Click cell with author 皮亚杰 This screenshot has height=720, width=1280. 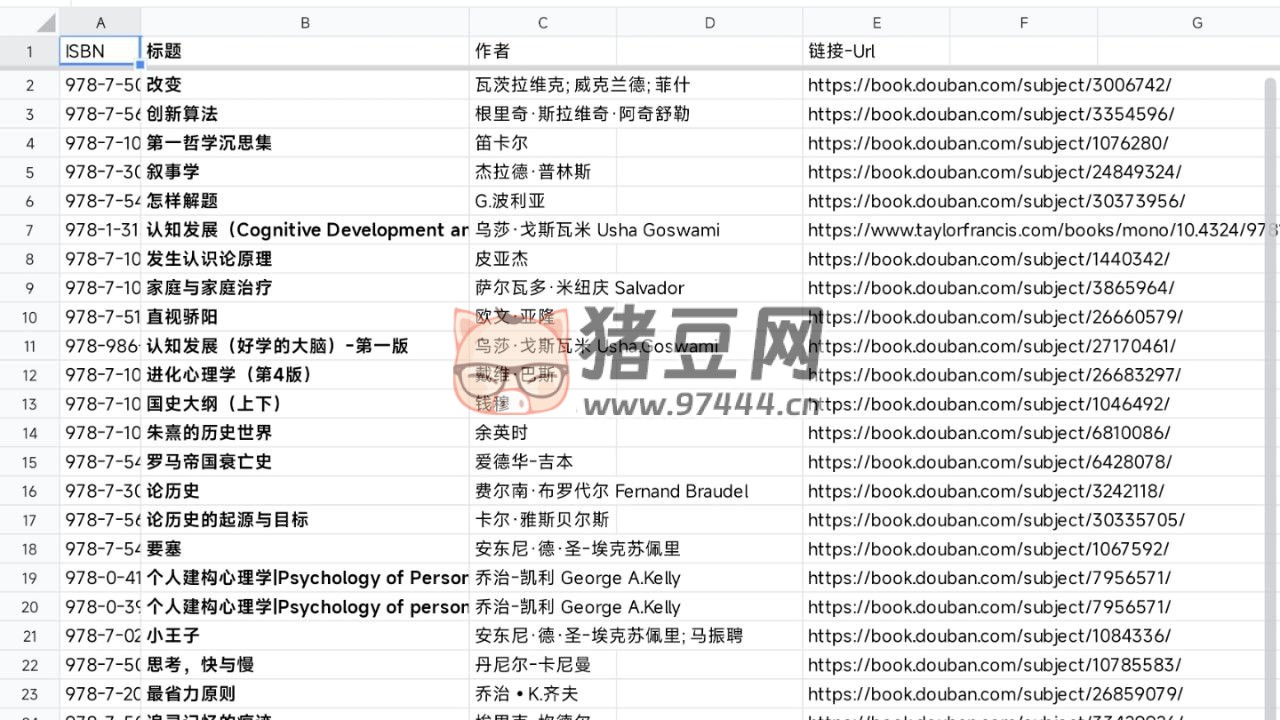click(x=542, y=259)
